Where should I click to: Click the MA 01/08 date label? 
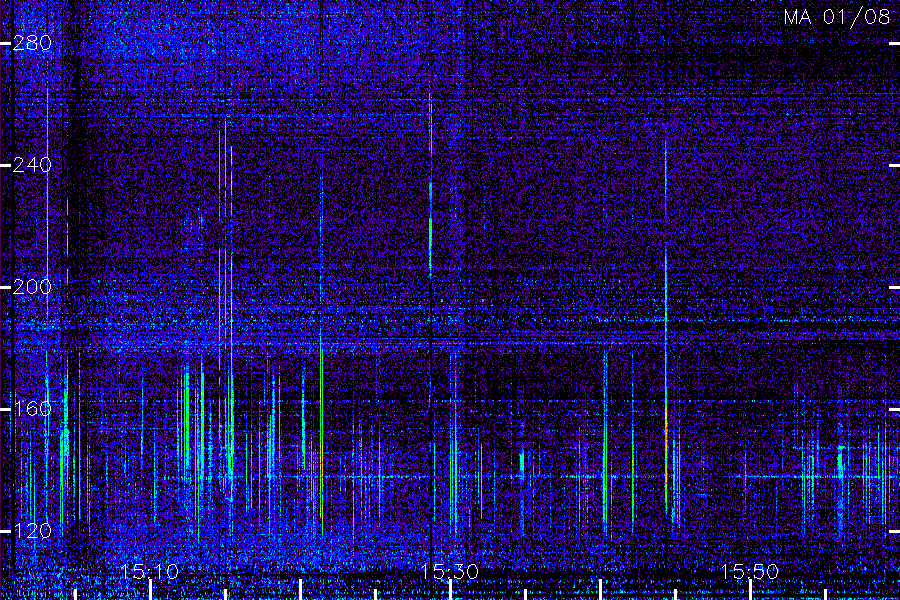coord(836,17)
